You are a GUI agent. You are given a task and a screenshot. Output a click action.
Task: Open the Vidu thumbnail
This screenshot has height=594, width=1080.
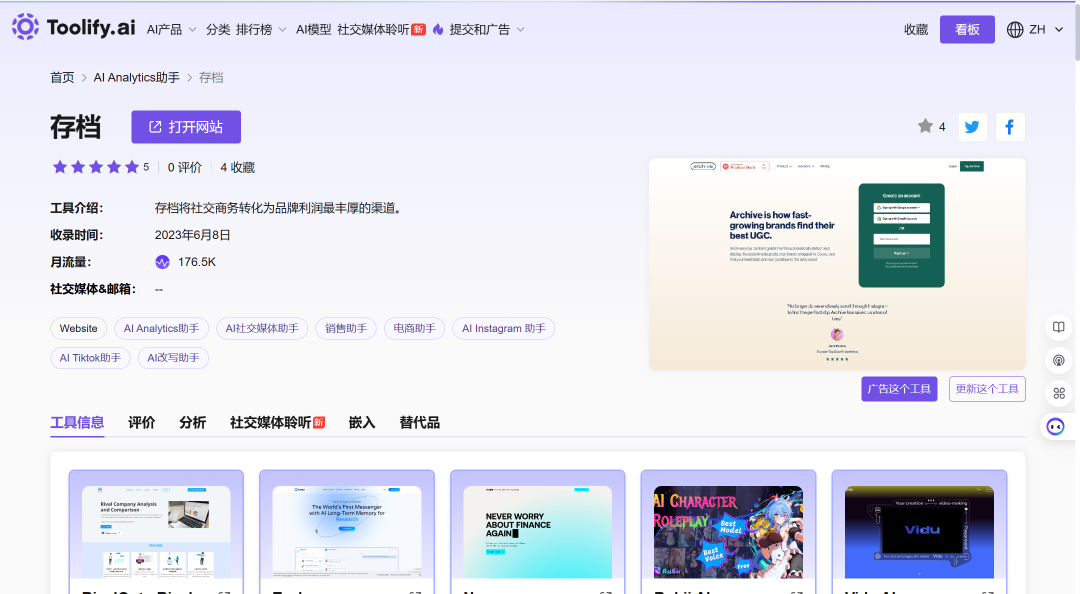(x=920, y=532)
